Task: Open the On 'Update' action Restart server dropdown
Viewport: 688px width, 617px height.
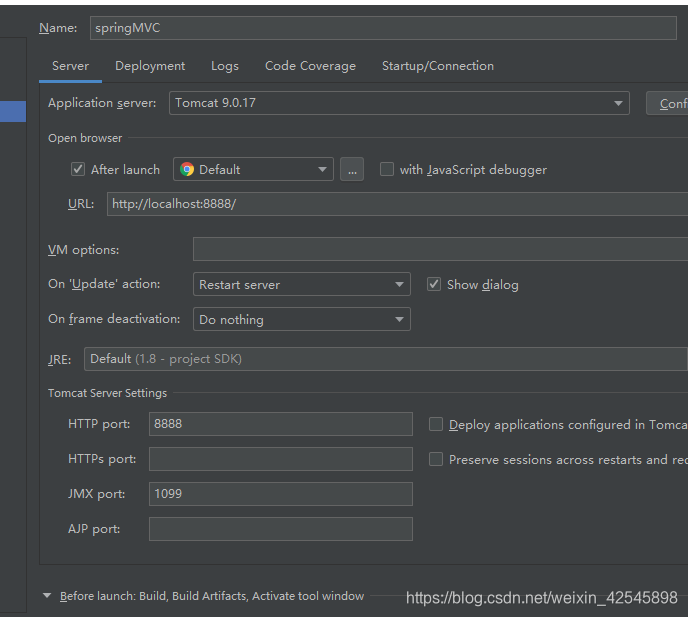Action: click(x=302, y=284)
